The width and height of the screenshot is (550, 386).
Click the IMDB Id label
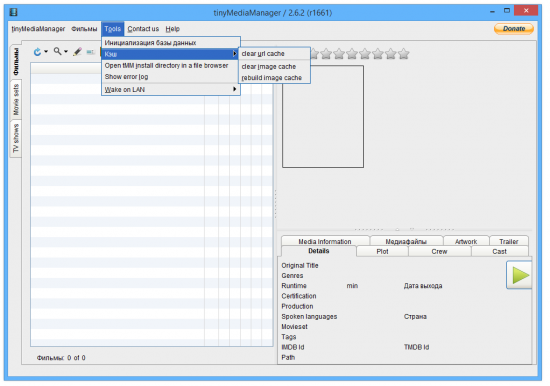point(293,347)
